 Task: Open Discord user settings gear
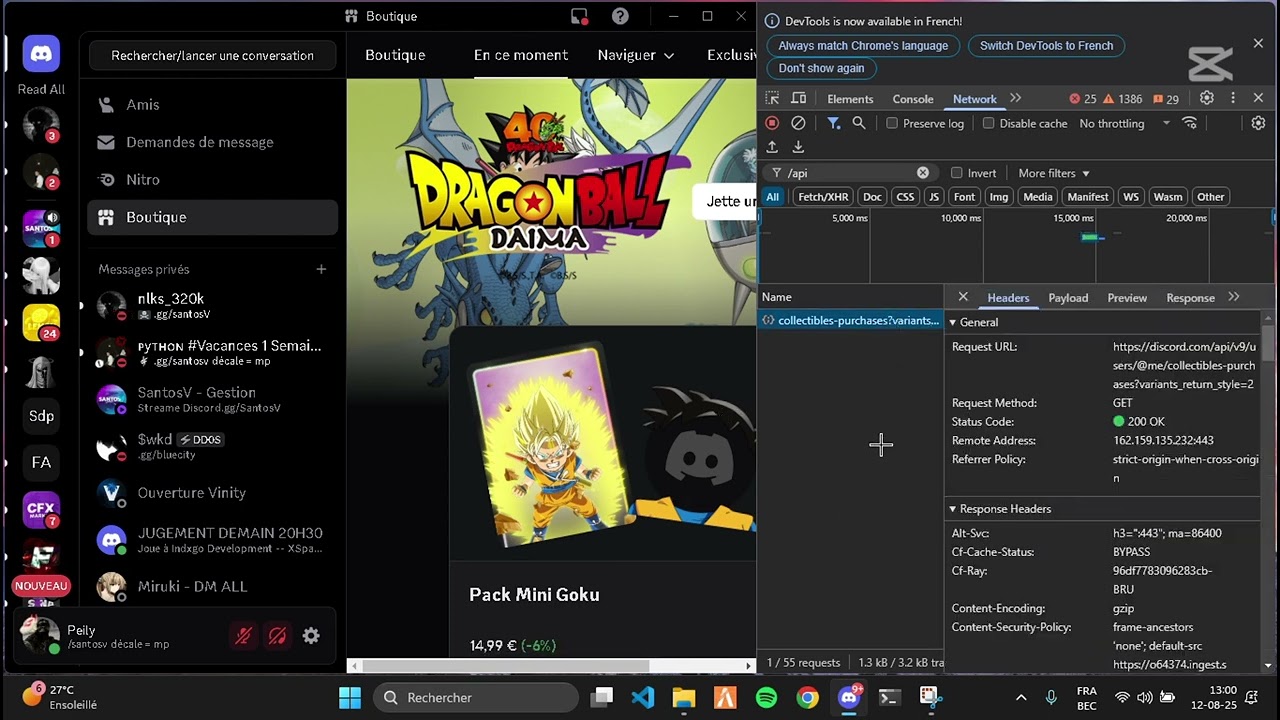(x=311, y=636)
